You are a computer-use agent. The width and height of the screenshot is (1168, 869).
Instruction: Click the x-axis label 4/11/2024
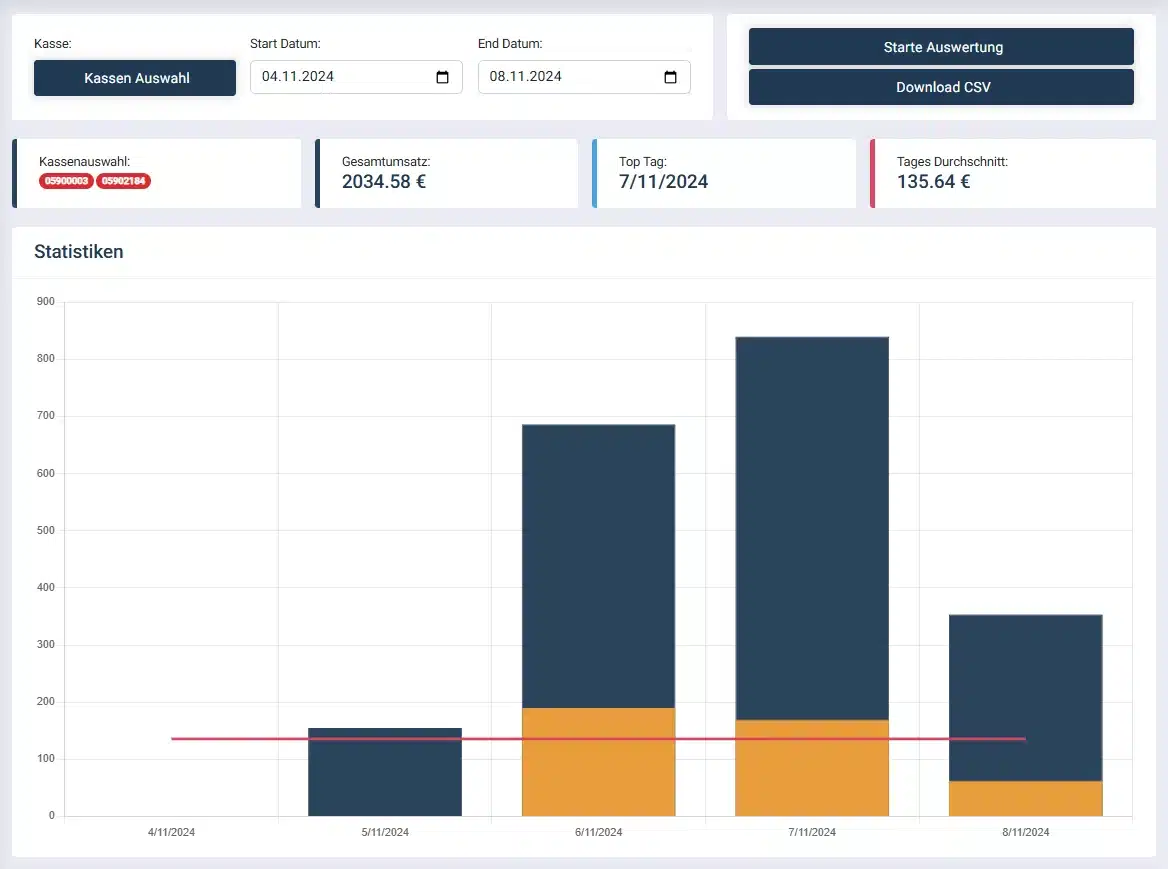pos(171,832)
